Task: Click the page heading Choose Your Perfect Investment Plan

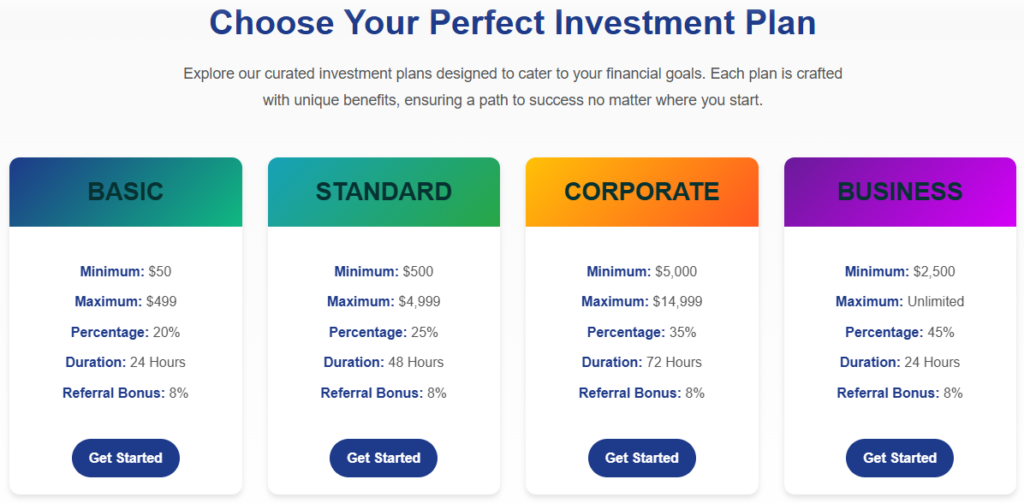Action: (x=512, y=23)
